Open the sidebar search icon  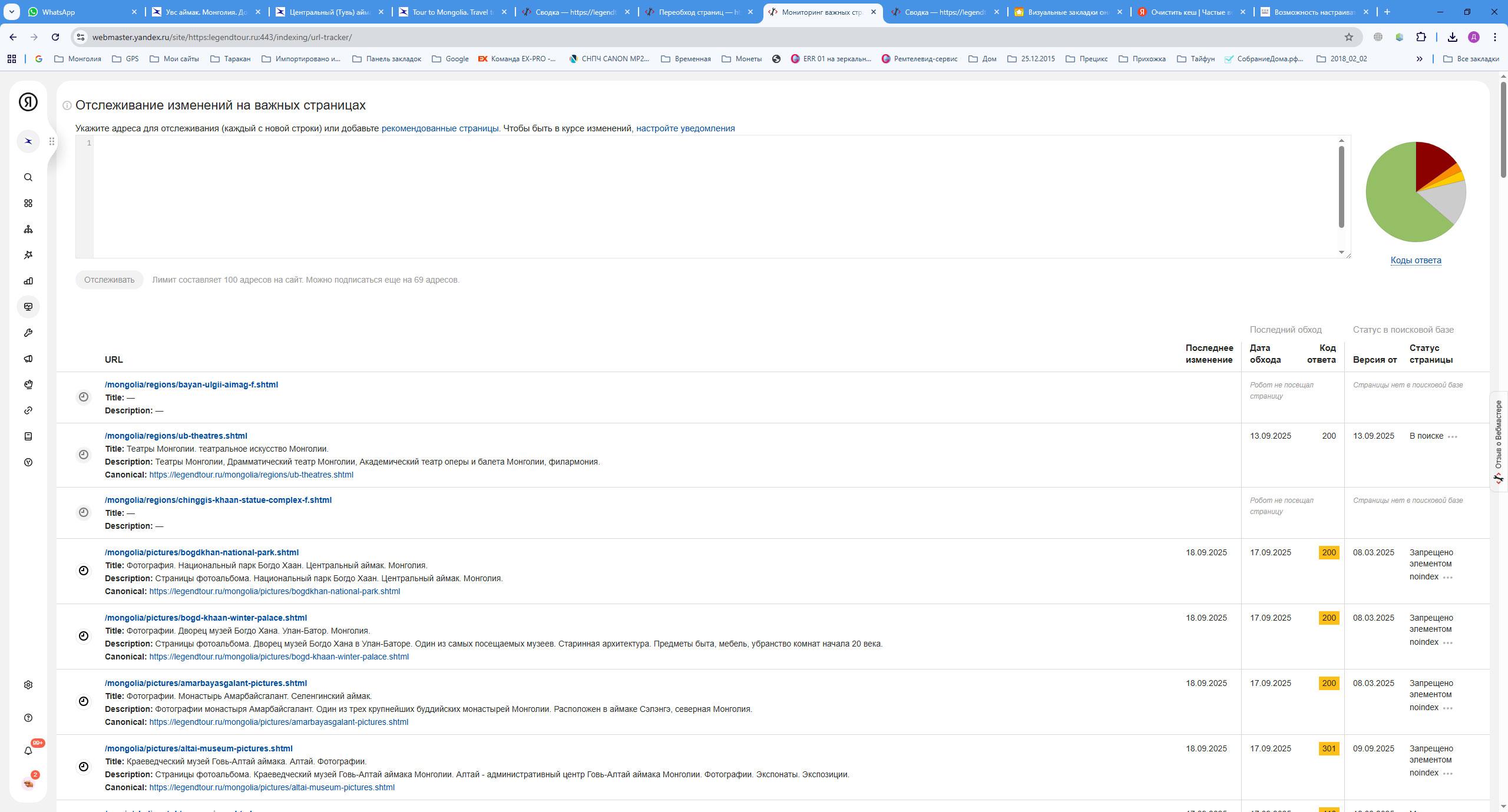pos(28,177)
